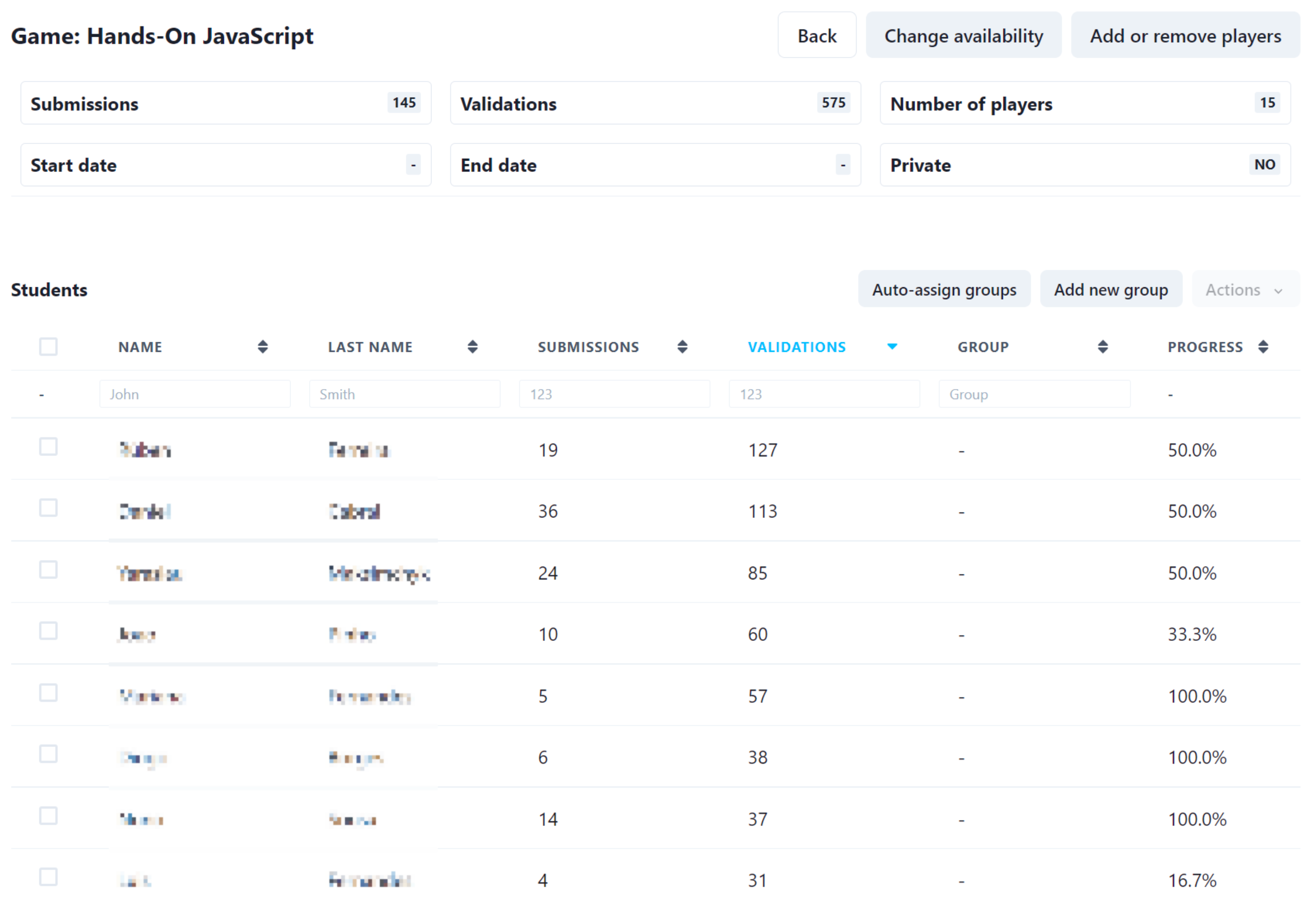Check the row with 127 validations
This screenshot has height=907, width=1316.
[48, 447]
